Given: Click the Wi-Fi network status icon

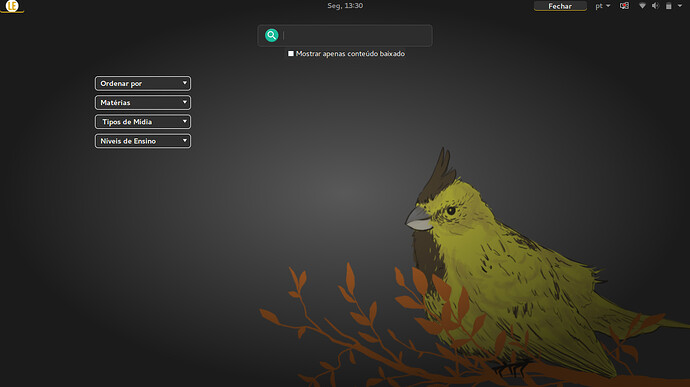Looking at the screenshot, I should click(x=642, y=6).
